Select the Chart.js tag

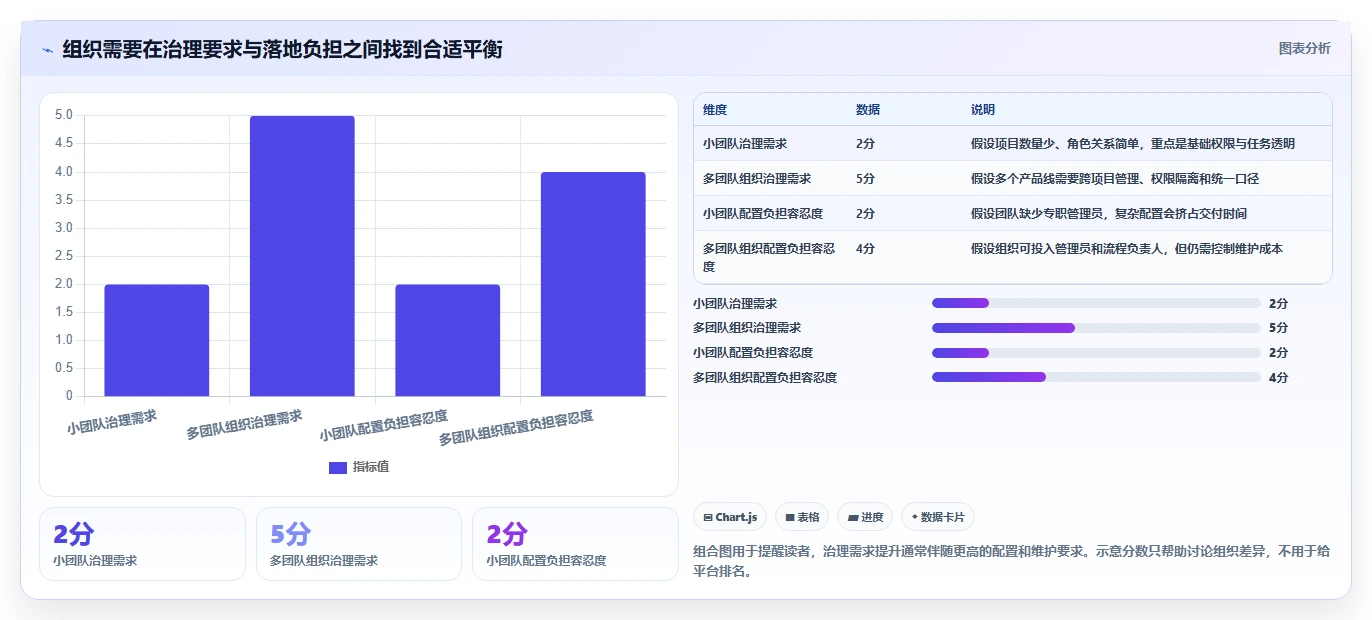730,517
